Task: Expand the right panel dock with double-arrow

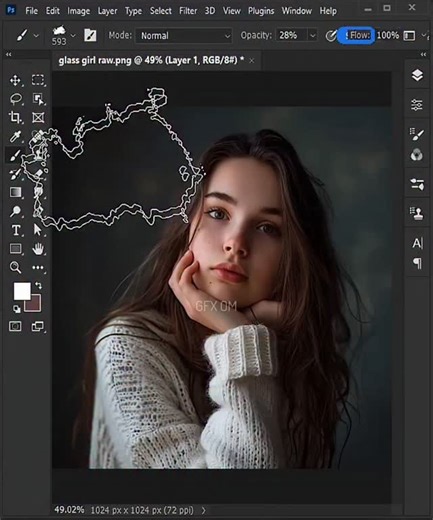Action: click(423, 54)
